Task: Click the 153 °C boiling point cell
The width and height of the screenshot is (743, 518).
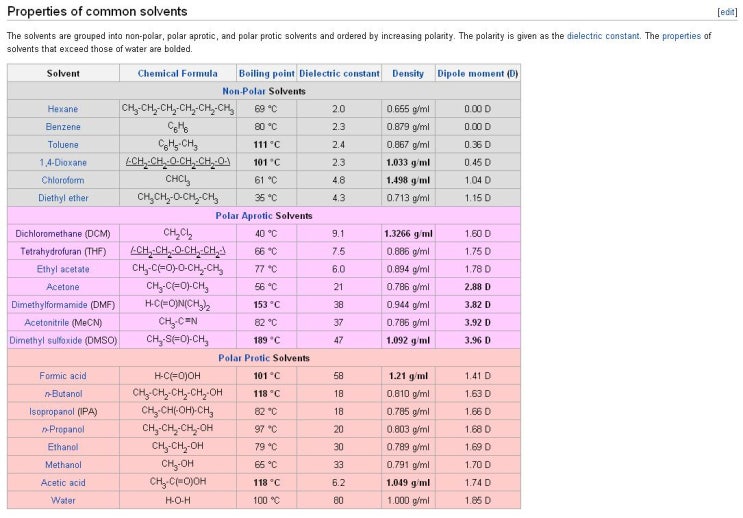Action: tap(266, 305)
